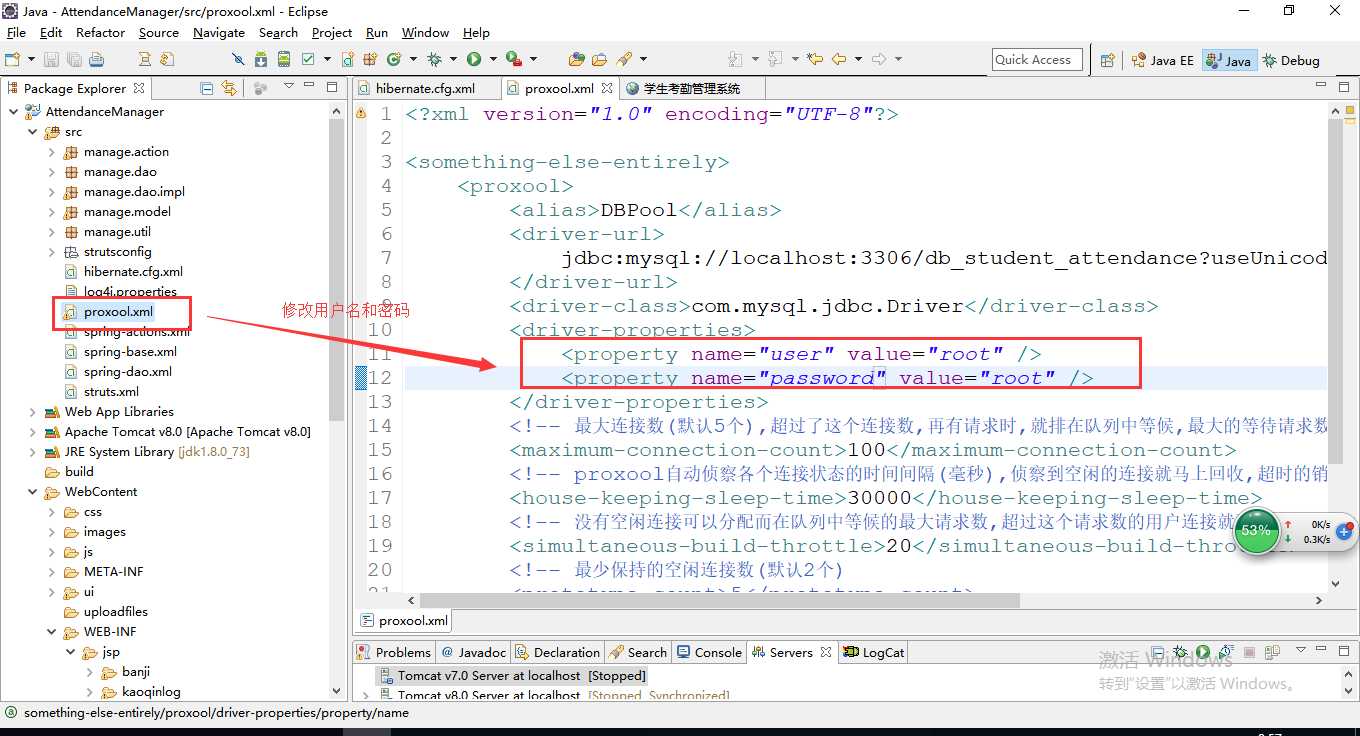
Task: Open the Refactor menu
Action: pyautogui.click(x=100, y=32)
